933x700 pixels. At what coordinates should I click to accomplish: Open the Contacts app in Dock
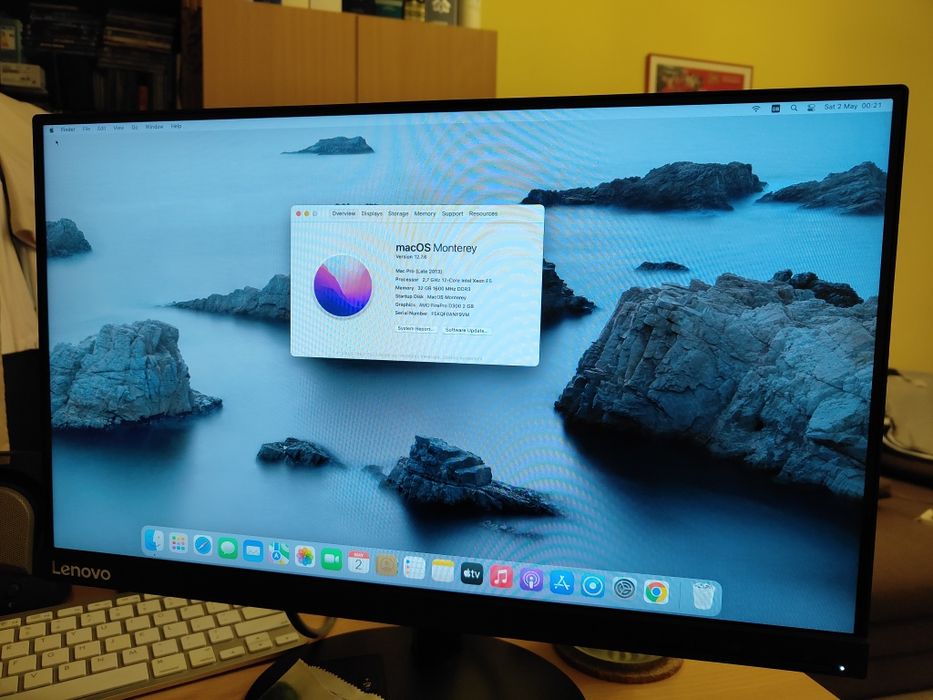[386, 565]
